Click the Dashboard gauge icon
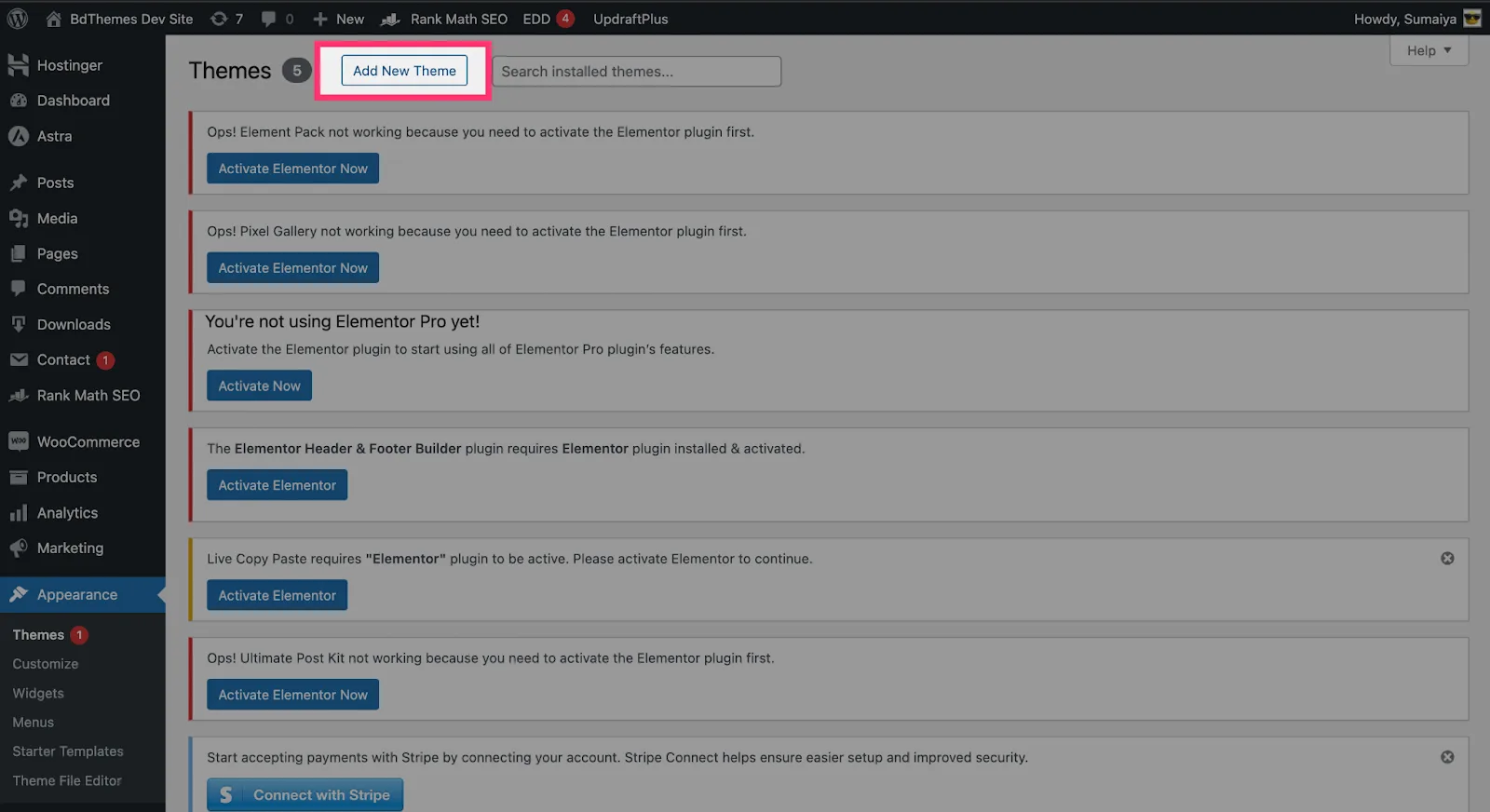Screen dimensions: 1490x812 click(x=19, y=100)
